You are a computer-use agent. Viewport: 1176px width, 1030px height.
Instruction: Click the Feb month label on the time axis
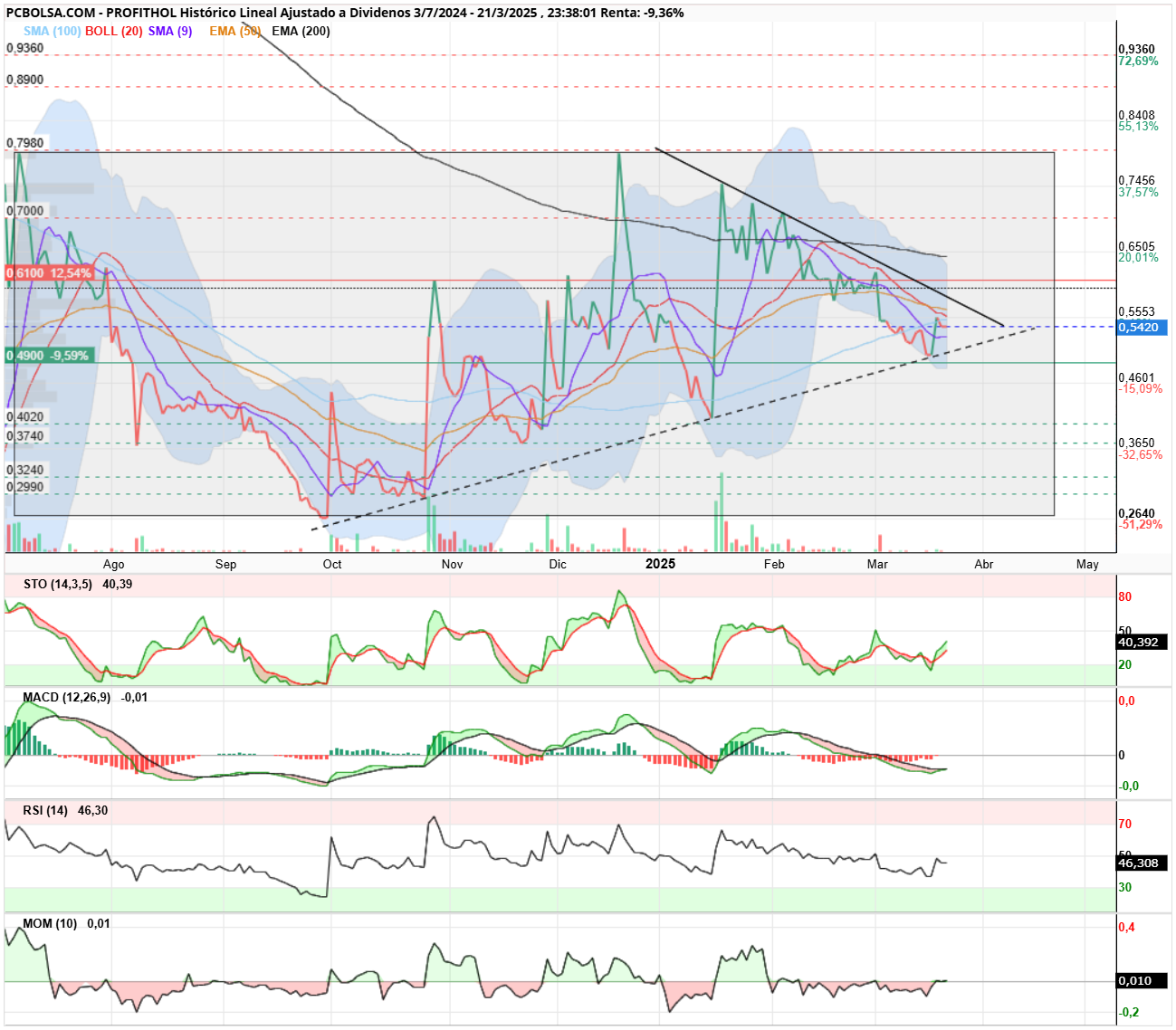pos(774,564)
